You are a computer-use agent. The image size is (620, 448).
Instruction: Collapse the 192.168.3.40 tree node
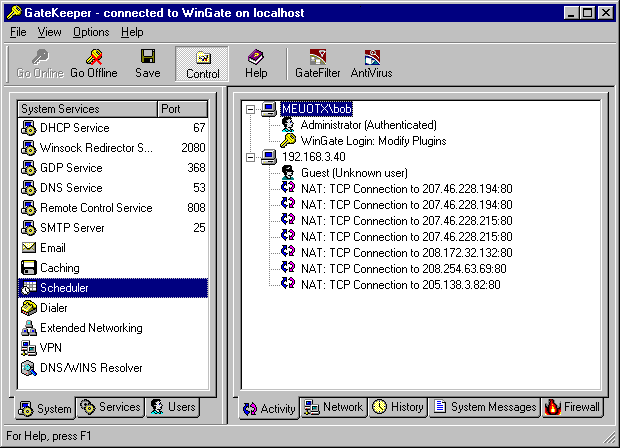point(250,157)
